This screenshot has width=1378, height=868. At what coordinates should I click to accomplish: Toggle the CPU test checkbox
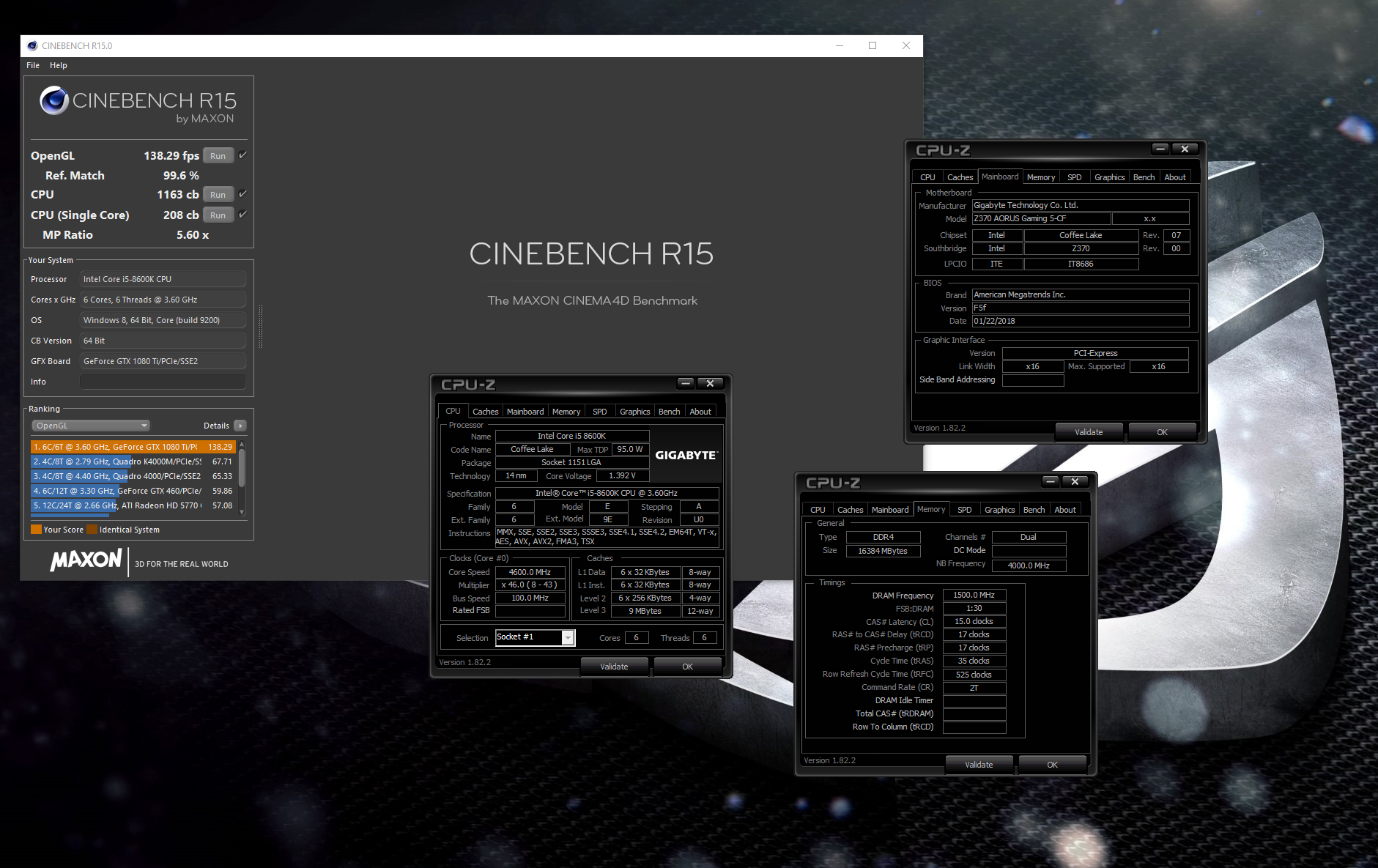[x=242, y=194]
